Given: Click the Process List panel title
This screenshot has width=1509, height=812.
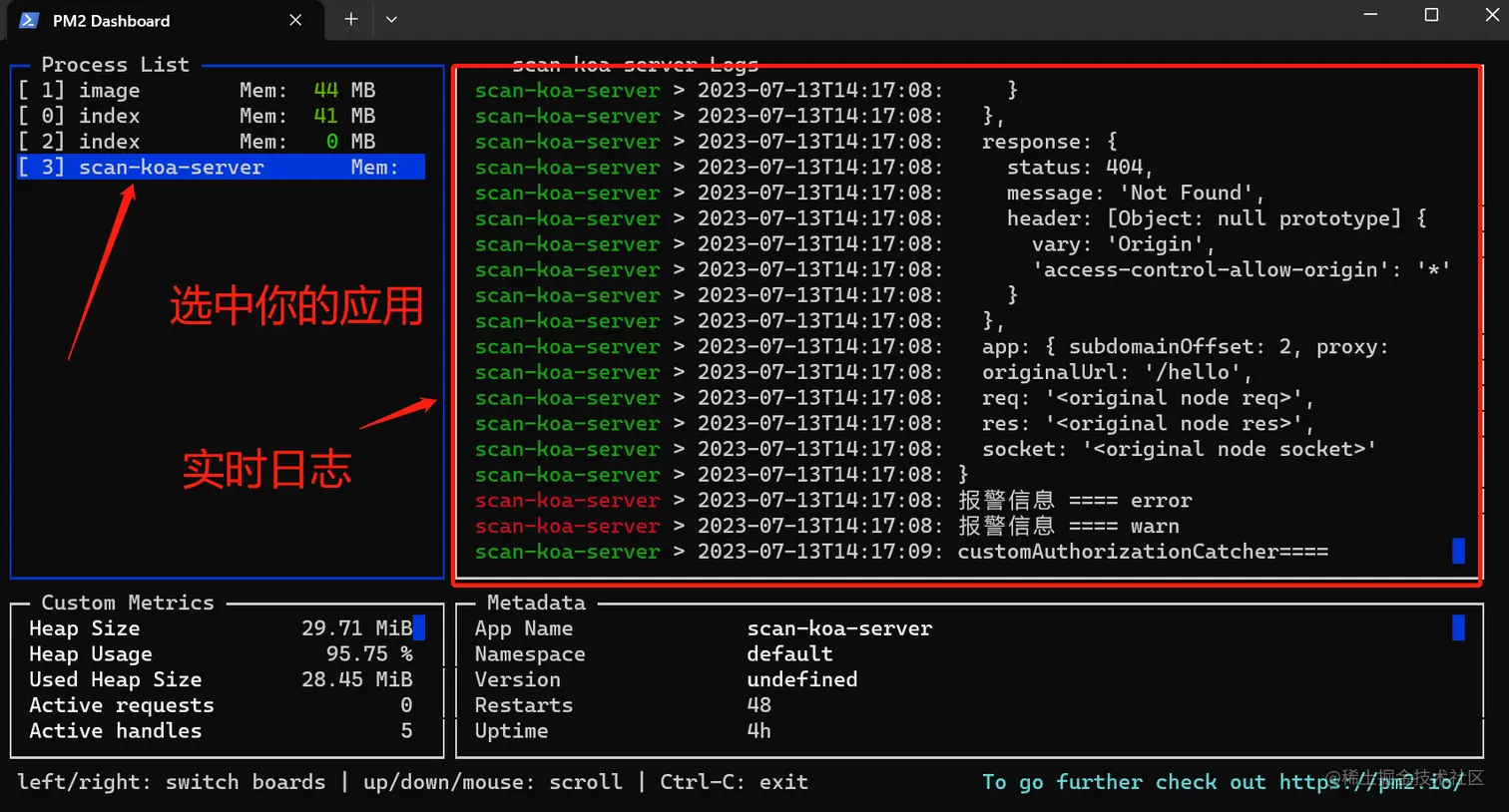Looking at the screenshot, I should 115,65.
